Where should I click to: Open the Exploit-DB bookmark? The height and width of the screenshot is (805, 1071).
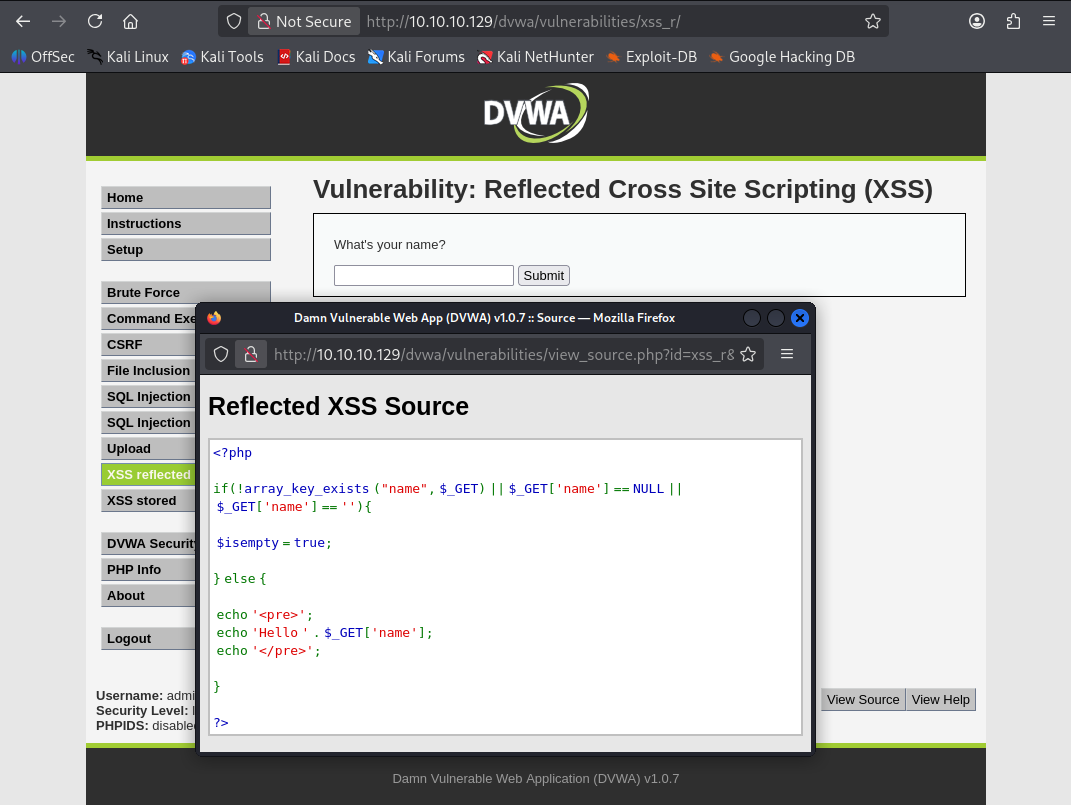click(650, 57)
